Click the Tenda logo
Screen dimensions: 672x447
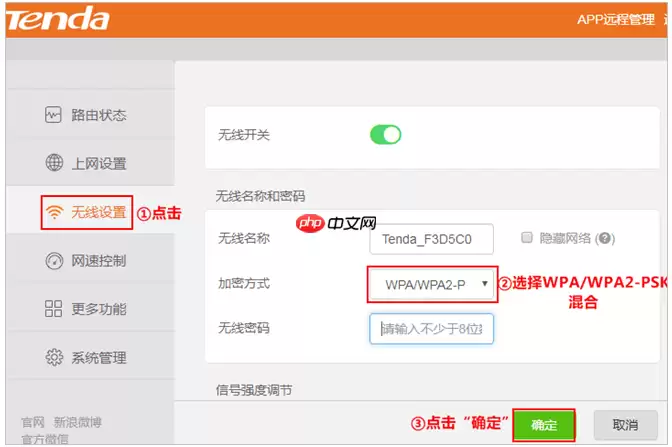click(59, 20)
